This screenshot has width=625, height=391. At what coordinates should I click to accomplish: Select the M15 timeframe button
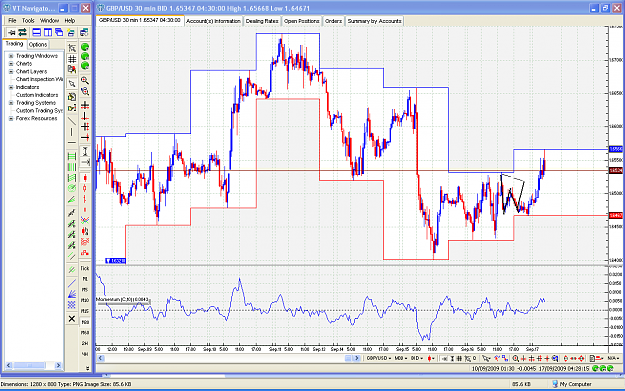85,311
